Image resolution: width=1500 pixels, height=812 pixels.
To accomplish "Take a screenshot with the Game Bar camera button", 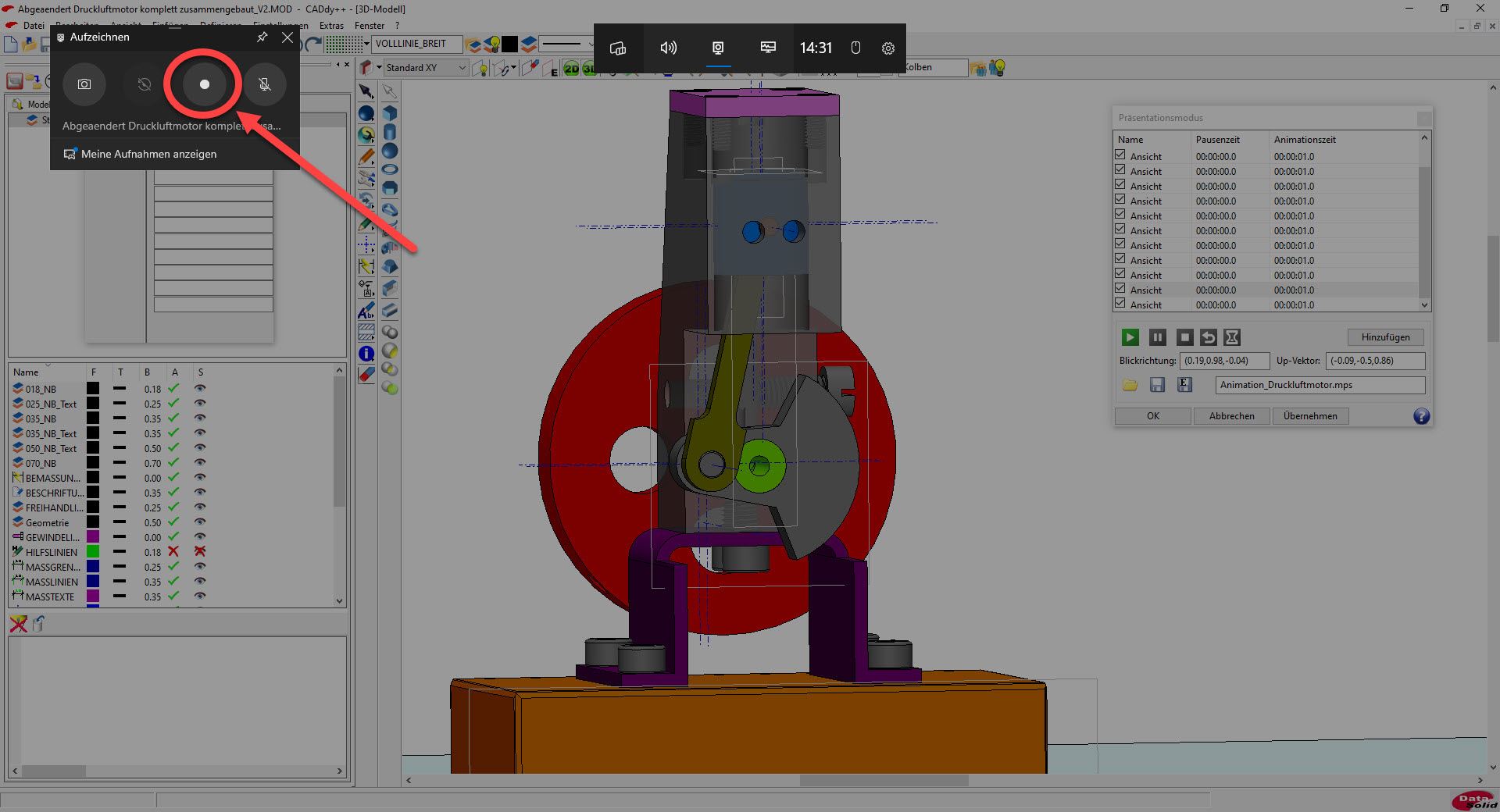I will click(84, 84).
